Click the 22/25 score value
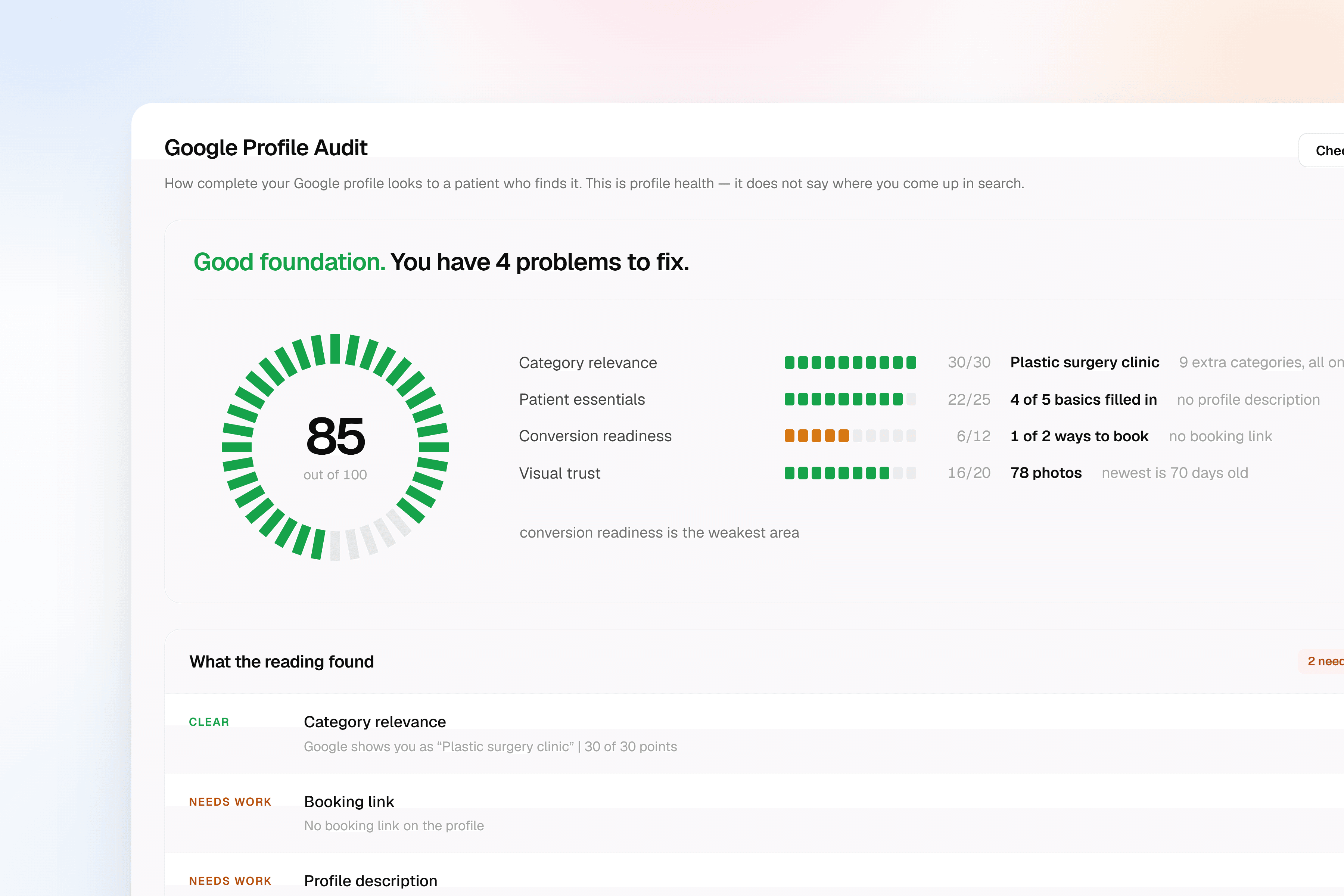Screen dimensions: 1344x896 click(968, 399)
